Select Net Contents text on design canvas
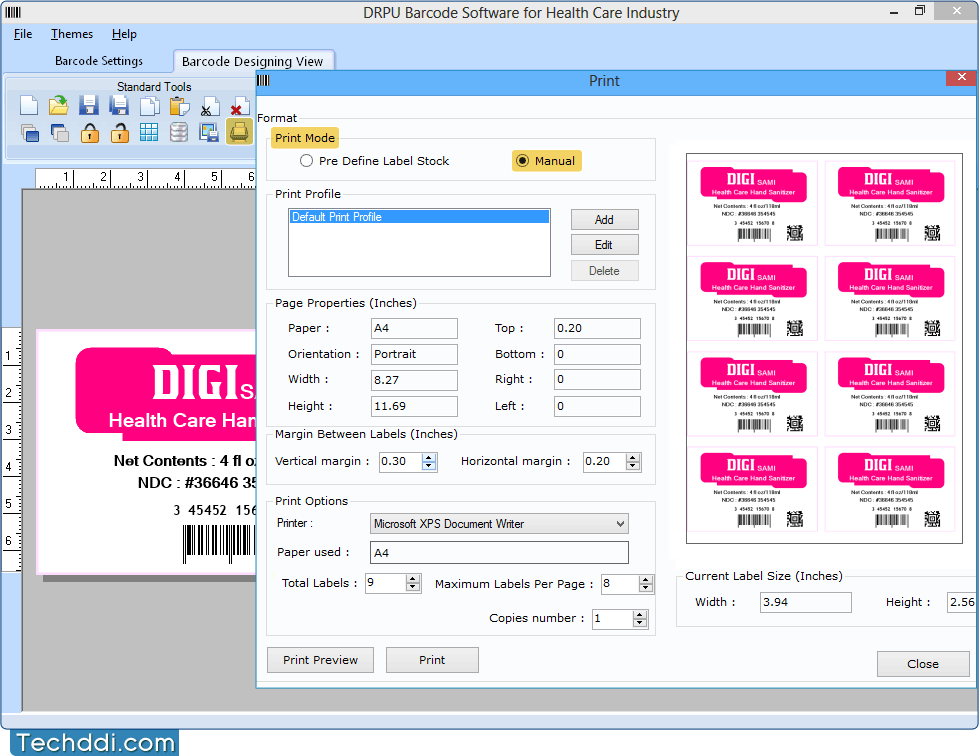This screenshot has height=756, width=979. (184, 461)
